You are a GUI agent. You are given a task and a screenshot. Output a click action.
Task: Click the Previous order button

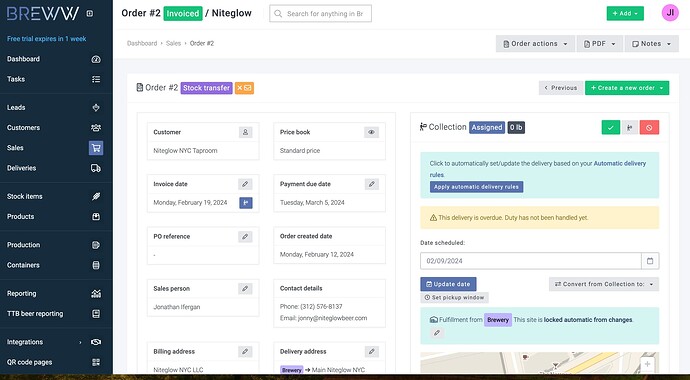point(561,88)
